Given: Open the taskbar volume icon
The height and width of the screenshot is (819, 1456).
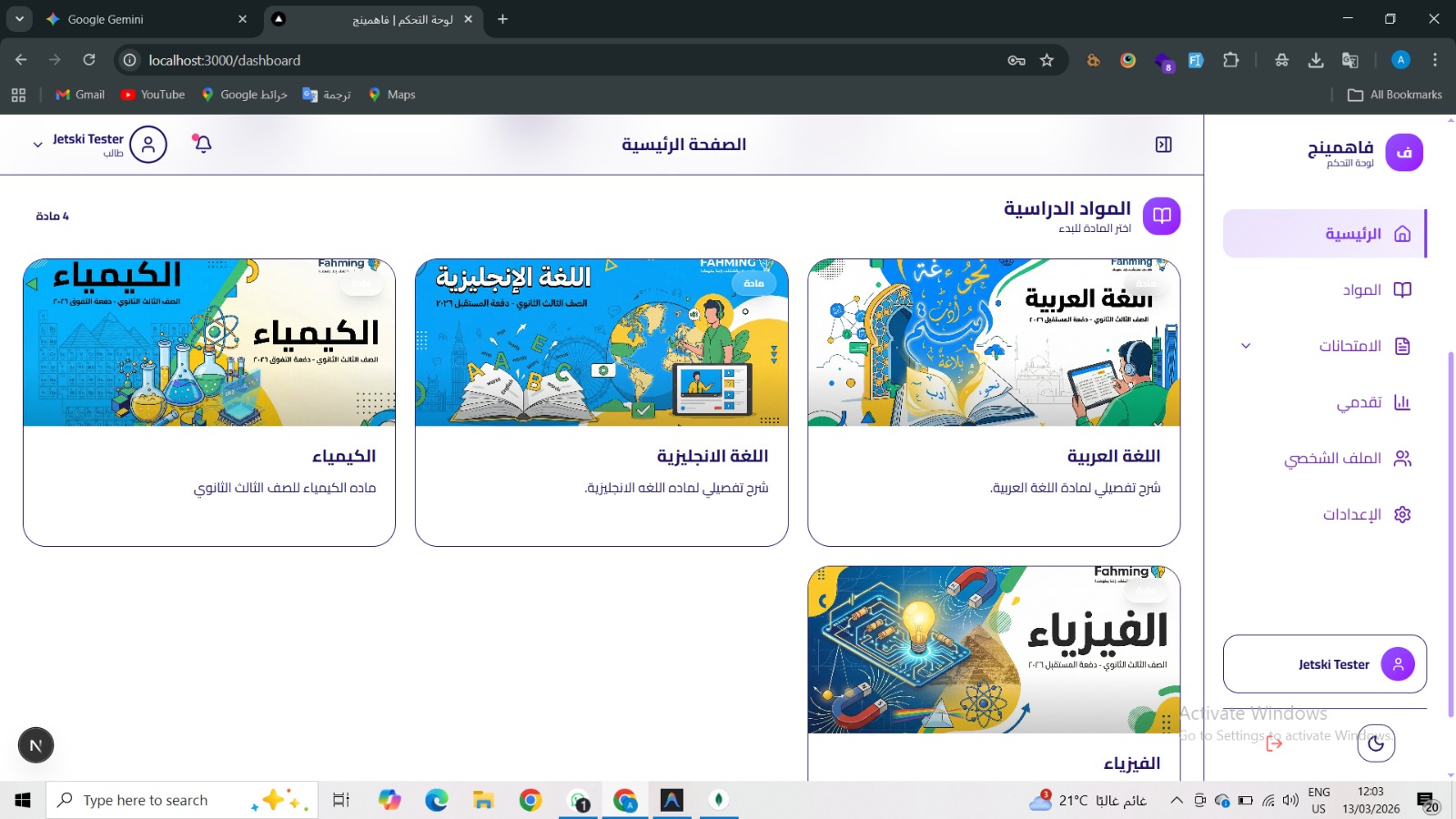Looking at the screenshot, I should (x=1290, y=800).
